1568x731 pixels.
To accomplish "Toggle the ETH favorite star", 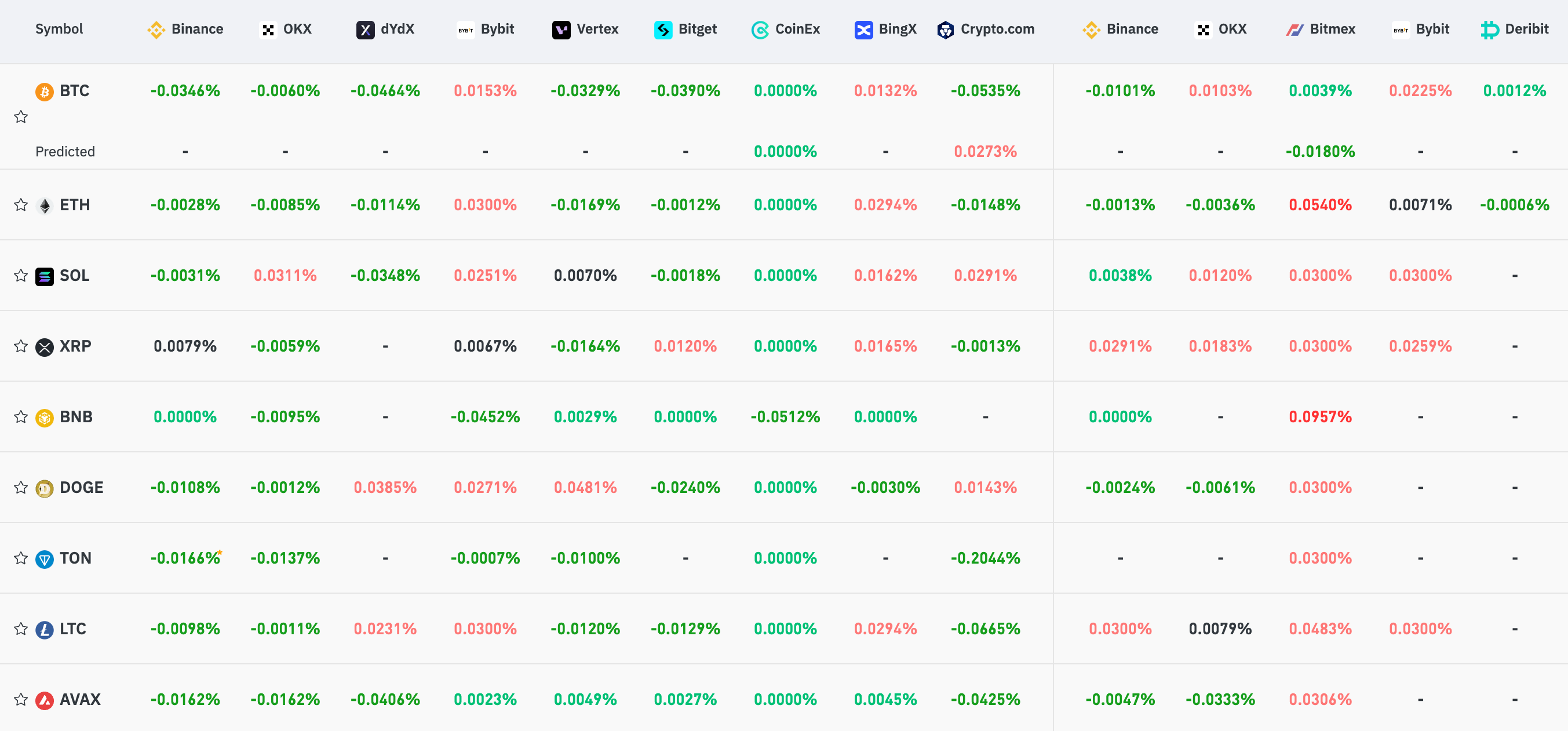I will point(21,205).
